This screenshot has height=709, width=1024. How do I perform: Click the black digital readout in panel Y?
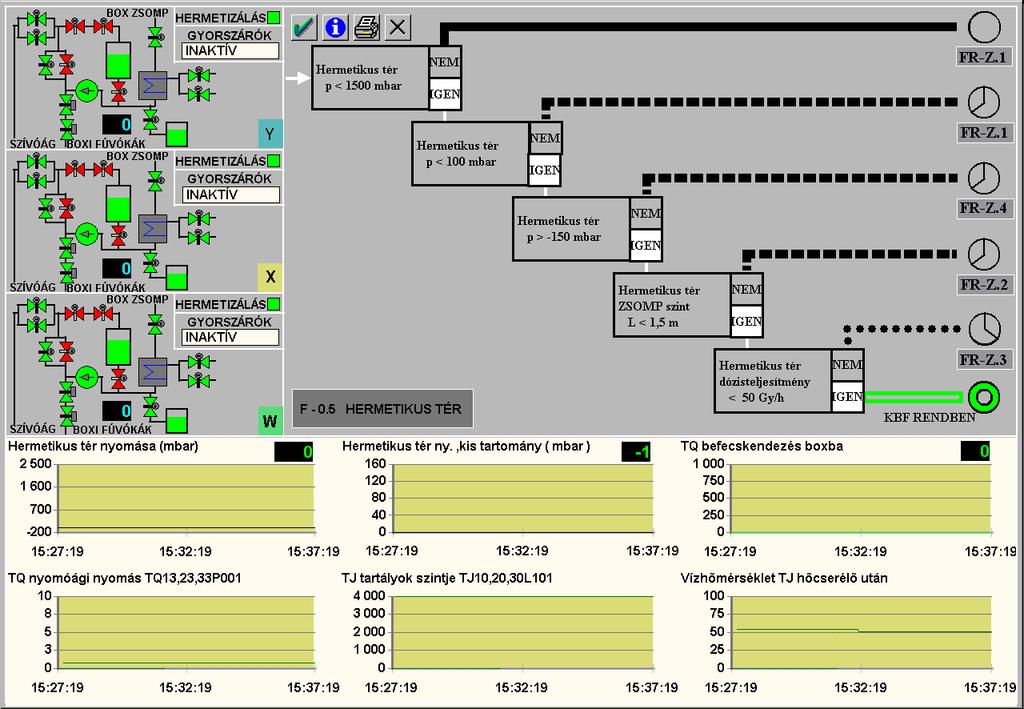[x=117, y=124]
